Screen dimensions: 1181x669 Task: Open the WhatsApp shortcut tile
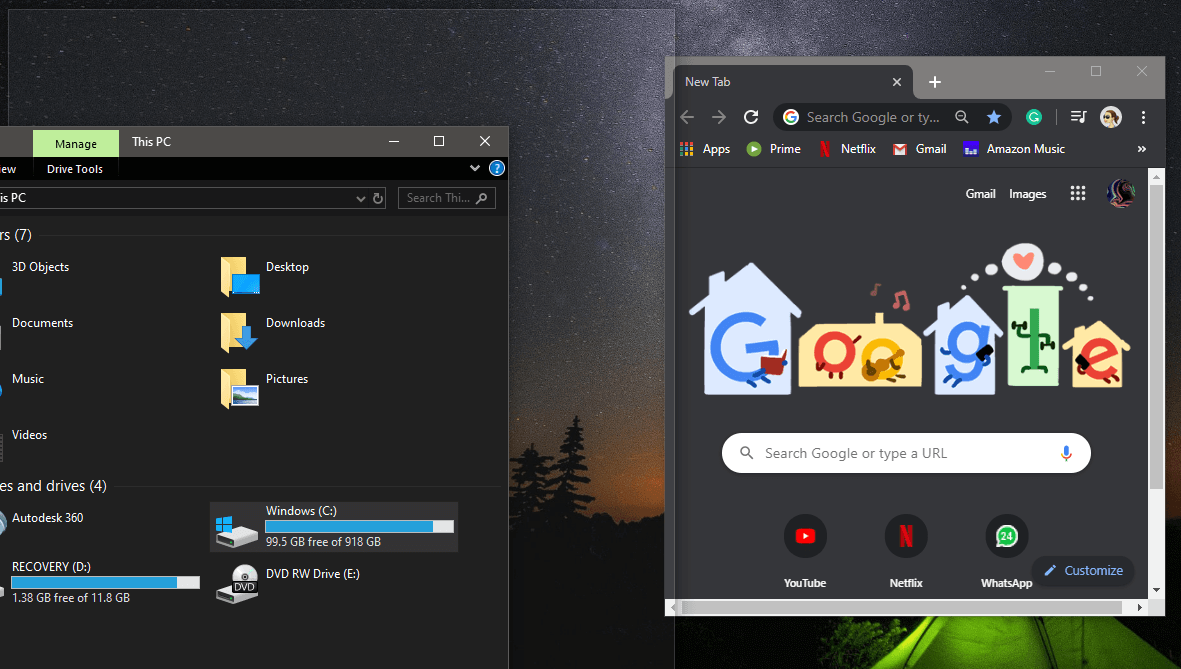(x=1006, y=537)
